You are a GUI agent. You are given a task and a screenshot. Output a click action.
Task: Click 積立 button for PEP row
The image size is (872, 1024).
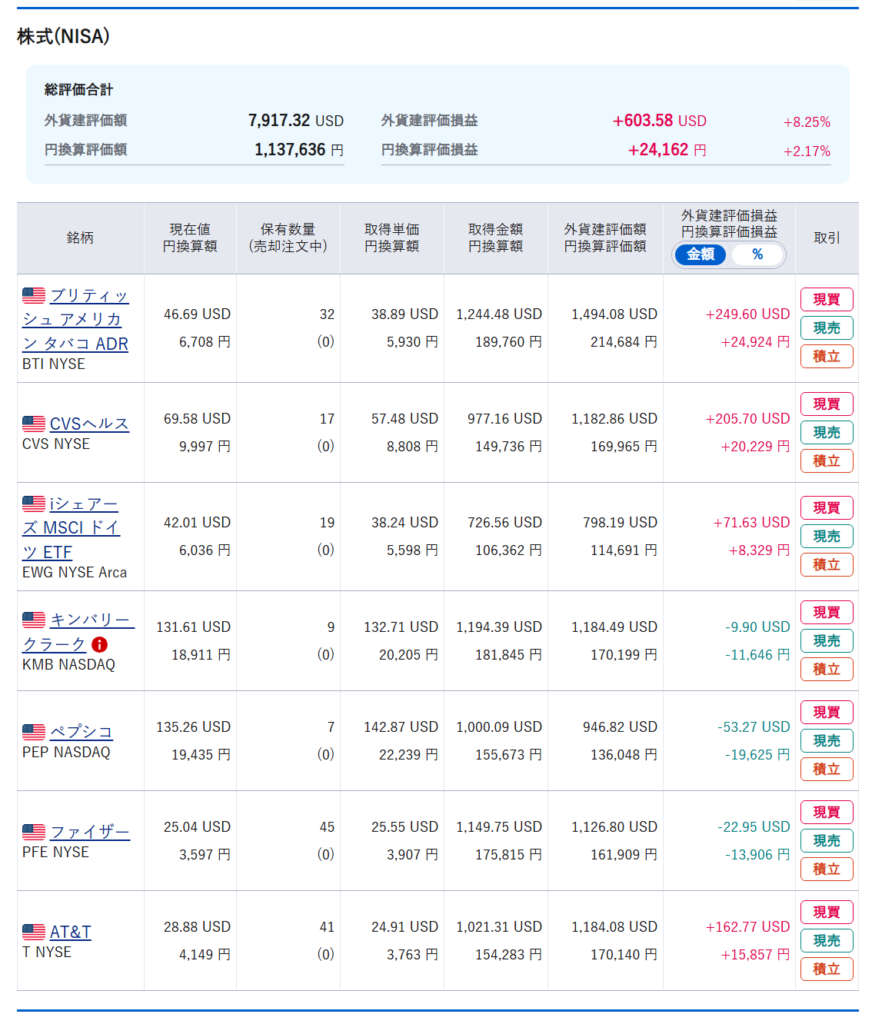click(x=827, y=769)
